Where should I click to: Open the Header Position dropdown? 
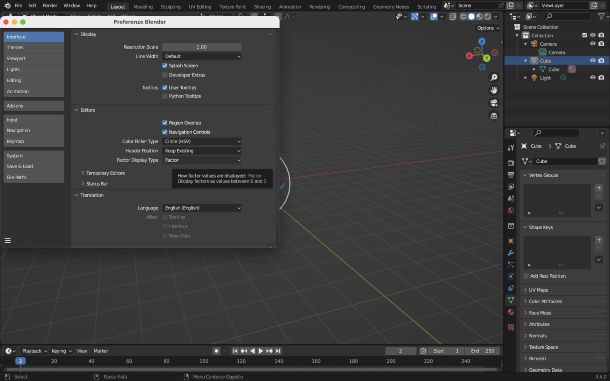202,151
